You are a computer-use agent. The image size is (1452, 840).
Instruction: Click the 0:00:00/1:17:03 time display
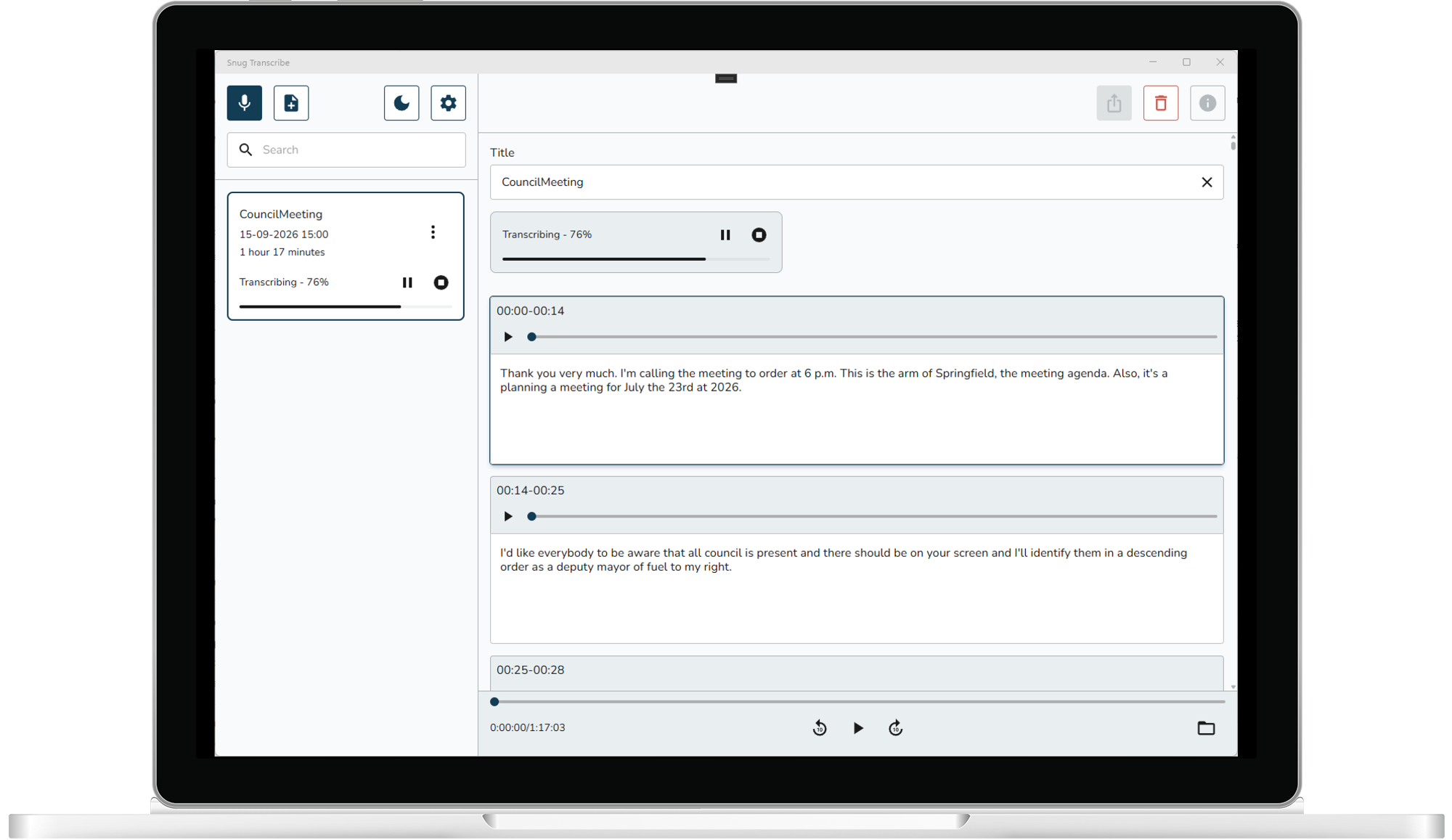[x=527, y=727]
